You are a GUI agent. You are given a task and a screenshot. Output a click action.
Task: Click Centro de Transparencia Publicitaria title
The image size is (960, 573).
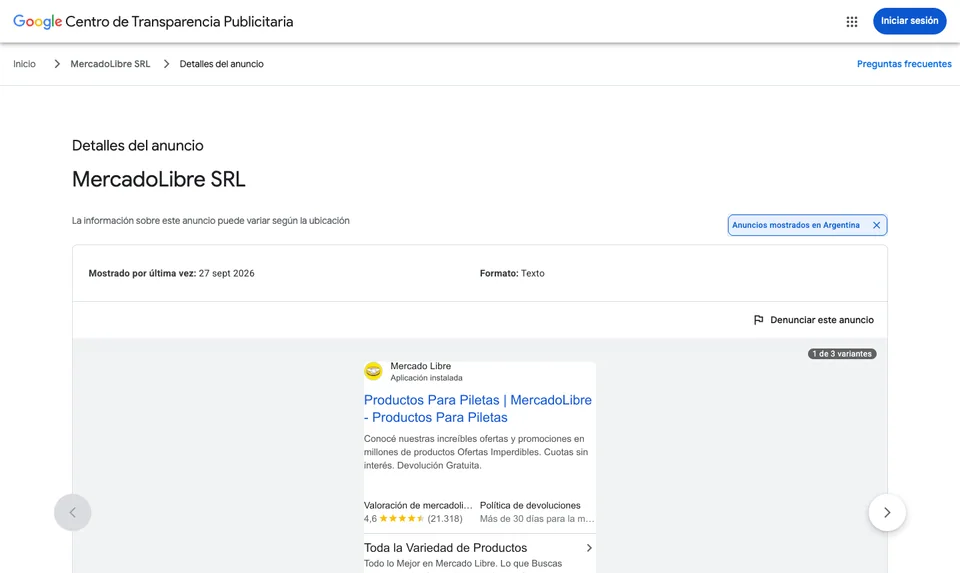pyautogui.click(x=179, y=21)
